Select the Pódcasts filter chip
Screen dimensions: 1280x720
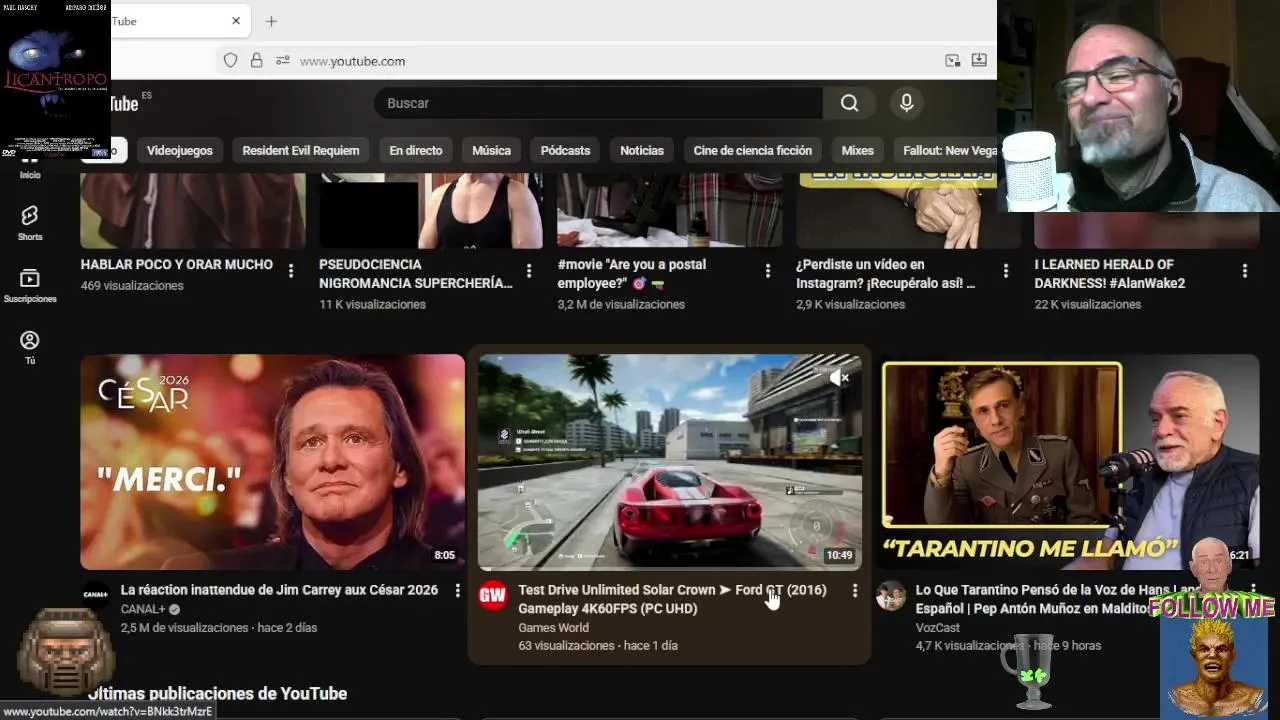pyautogui.click(x=565, y=150)
